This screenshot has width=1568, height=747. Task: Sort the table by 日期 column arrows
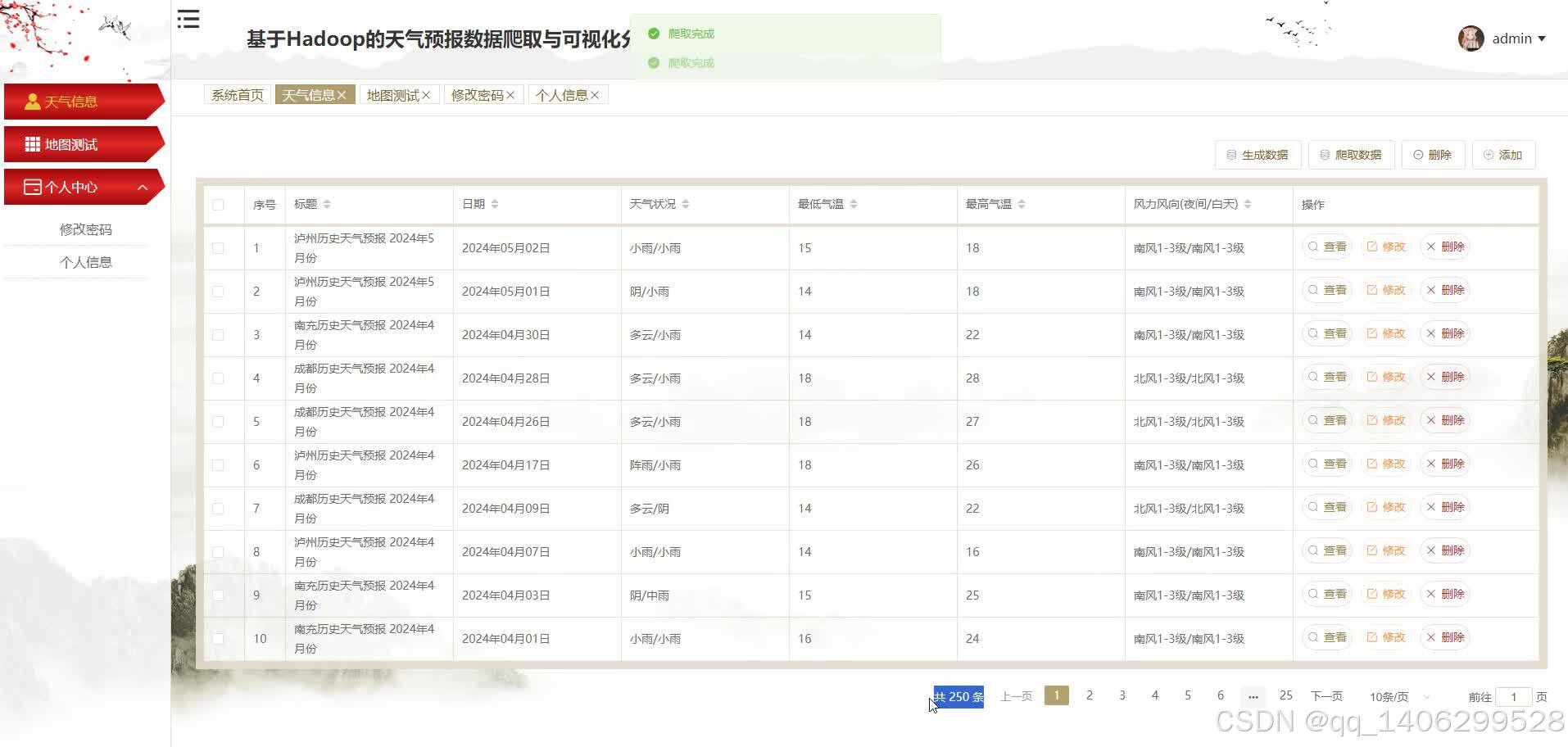click(495, 204)
